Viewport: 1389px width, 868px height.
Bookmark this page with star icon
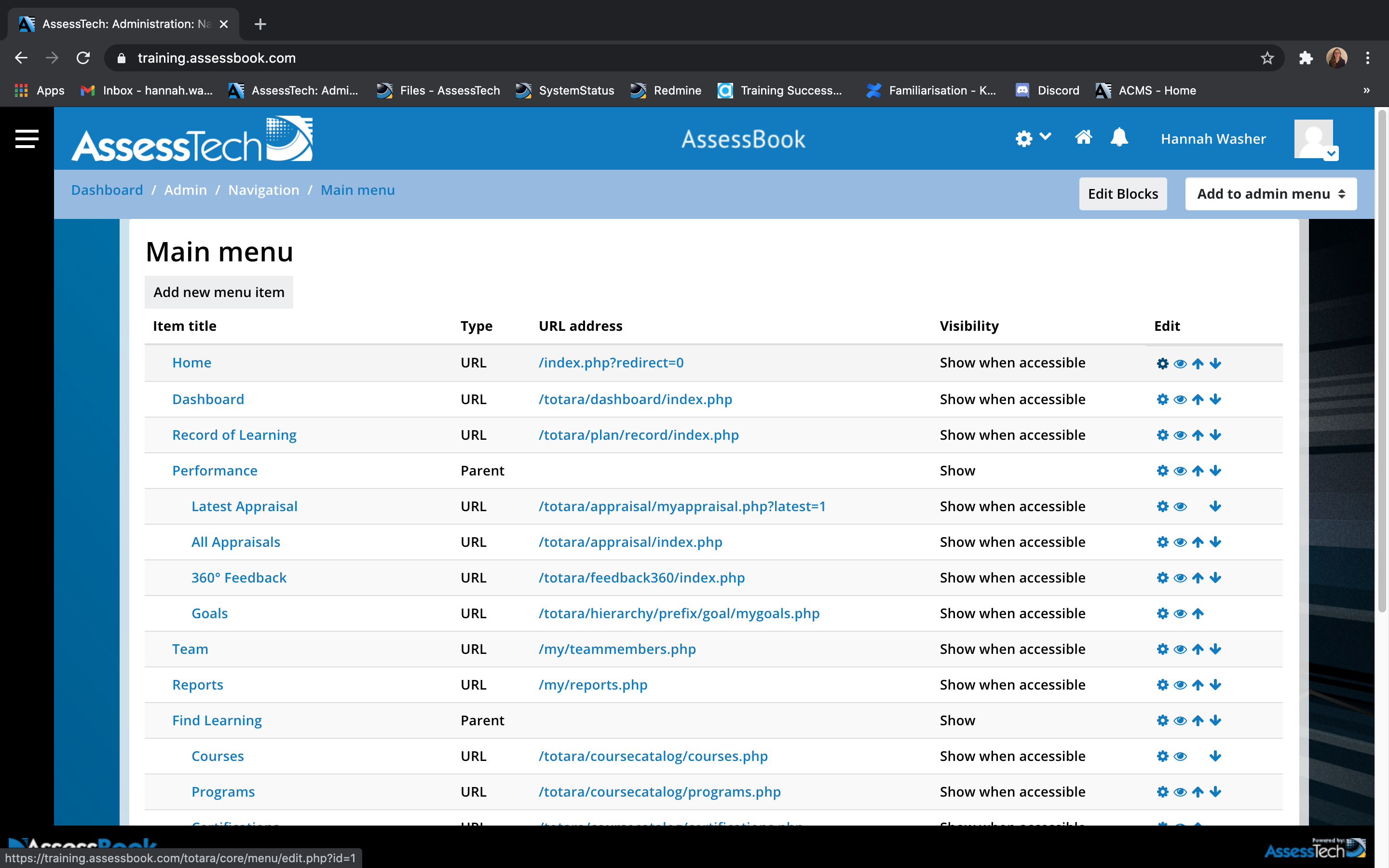point(1267,58)
